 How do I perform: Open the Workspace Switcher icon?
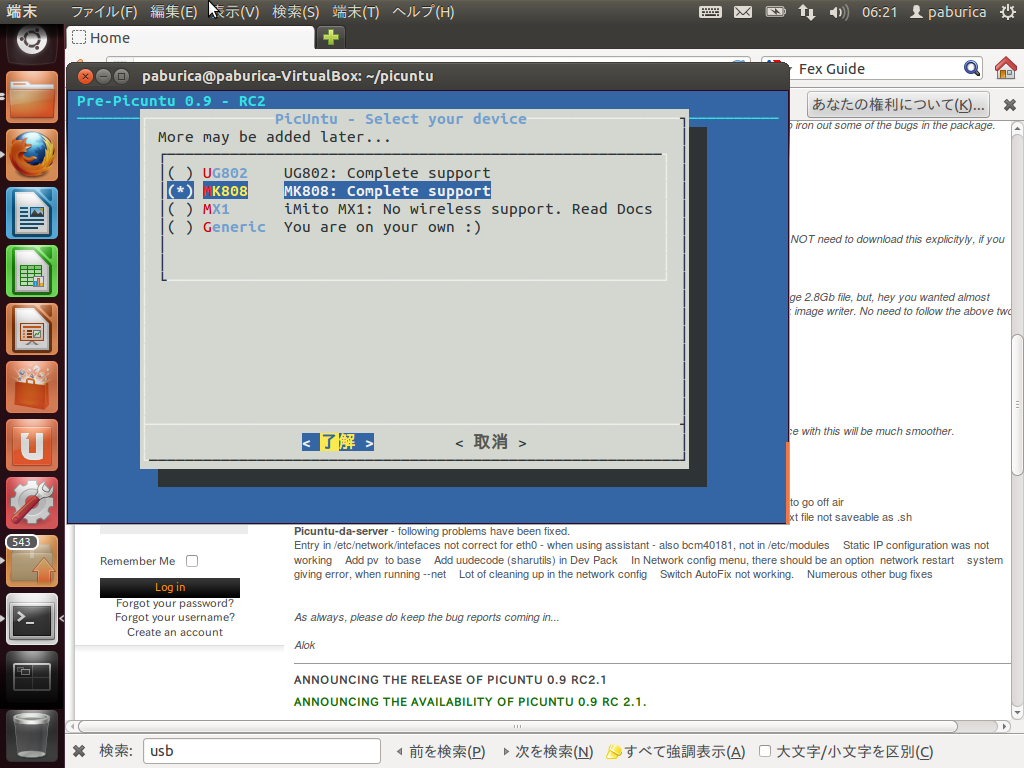click(31, 678)
